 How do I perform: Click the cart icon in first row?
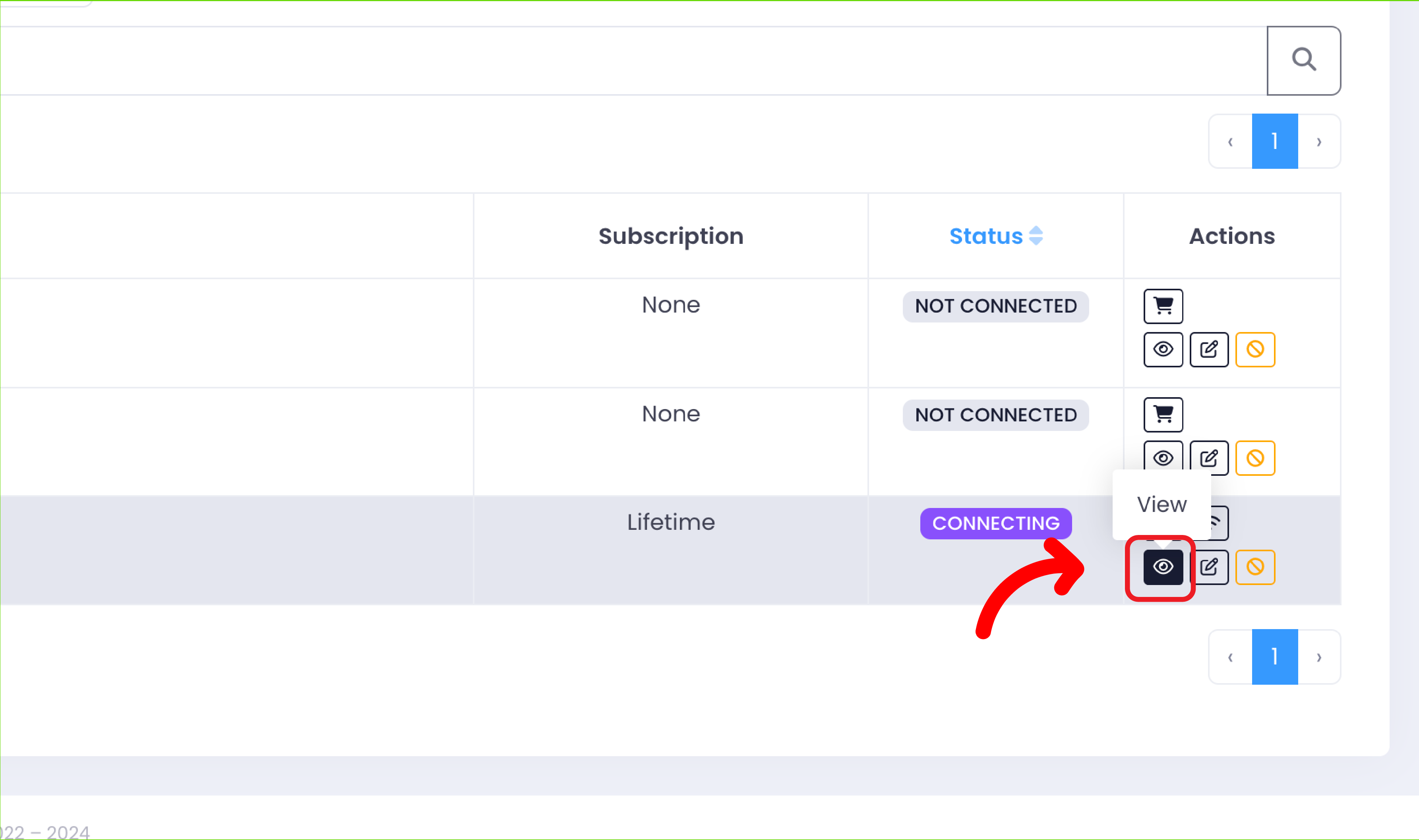[1162, 306]
